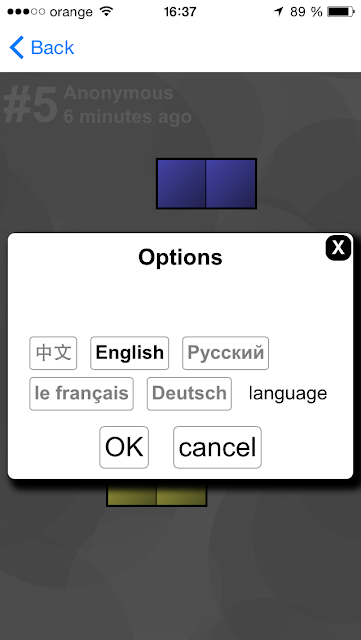The image size is (361, 640).
Task: Confirm options with the OK button
Action: [124, 447]
